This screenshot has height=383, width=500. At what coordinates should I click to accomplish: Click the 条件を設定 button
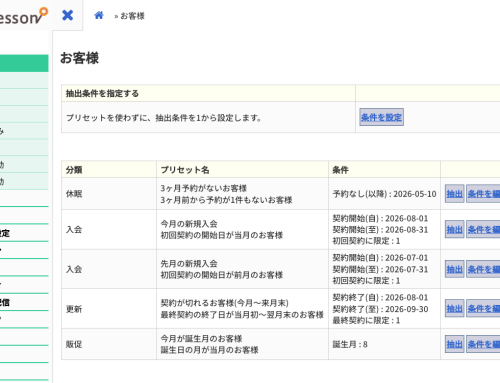381,117
